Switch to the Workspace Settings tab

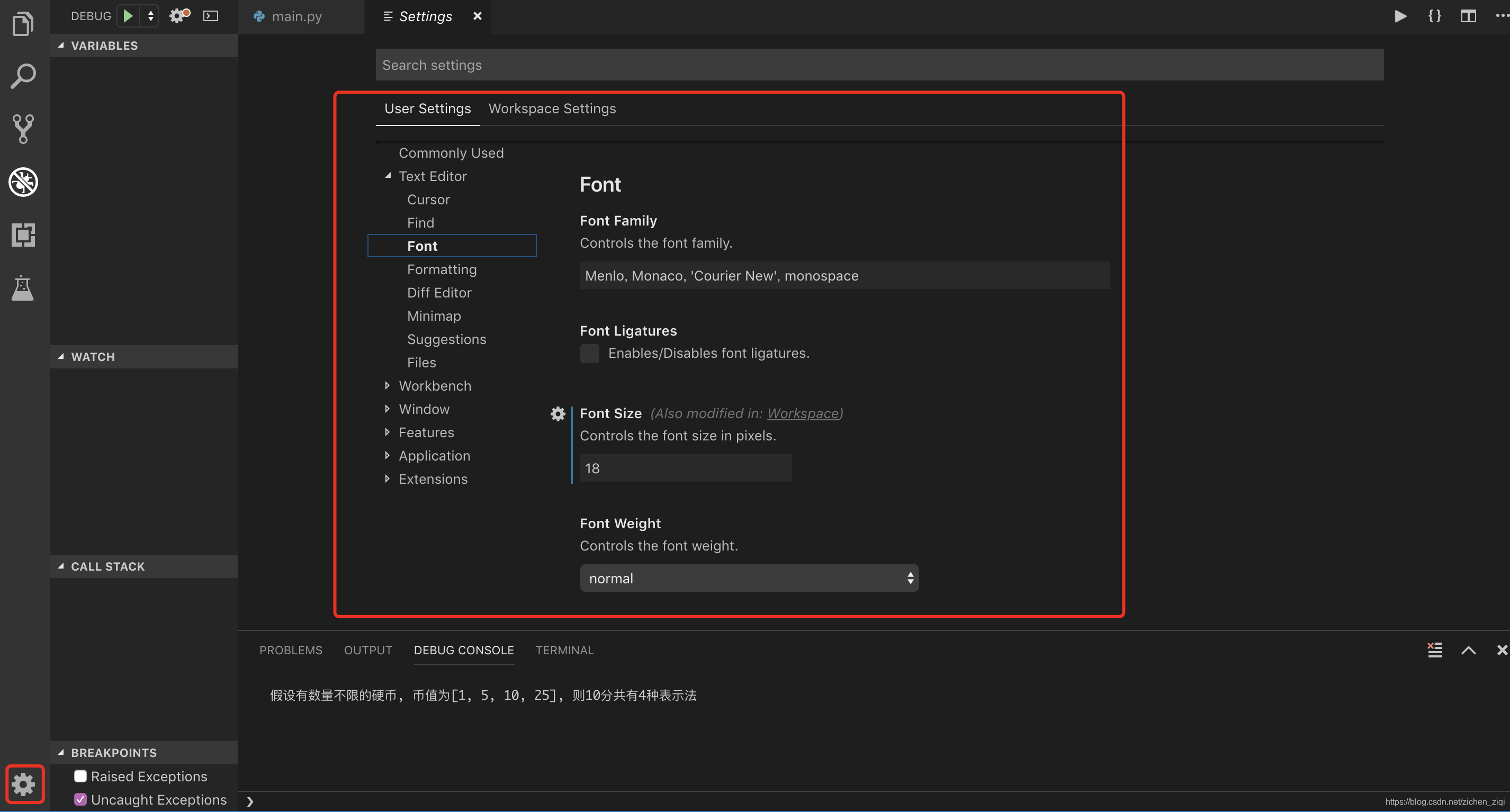pos(552,109)
